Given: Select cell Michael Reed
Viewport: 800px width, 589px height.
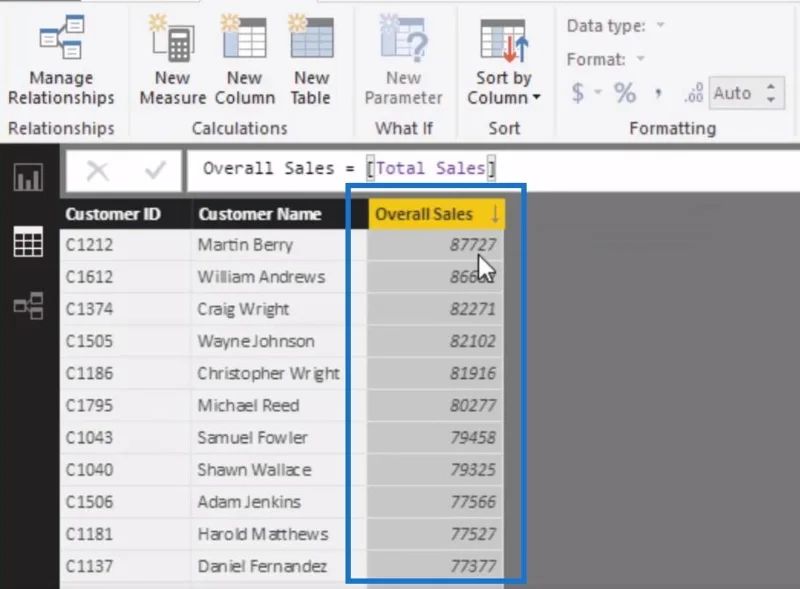Looking at the screenshot, I should pyautogui.click(x=280, y=405).
